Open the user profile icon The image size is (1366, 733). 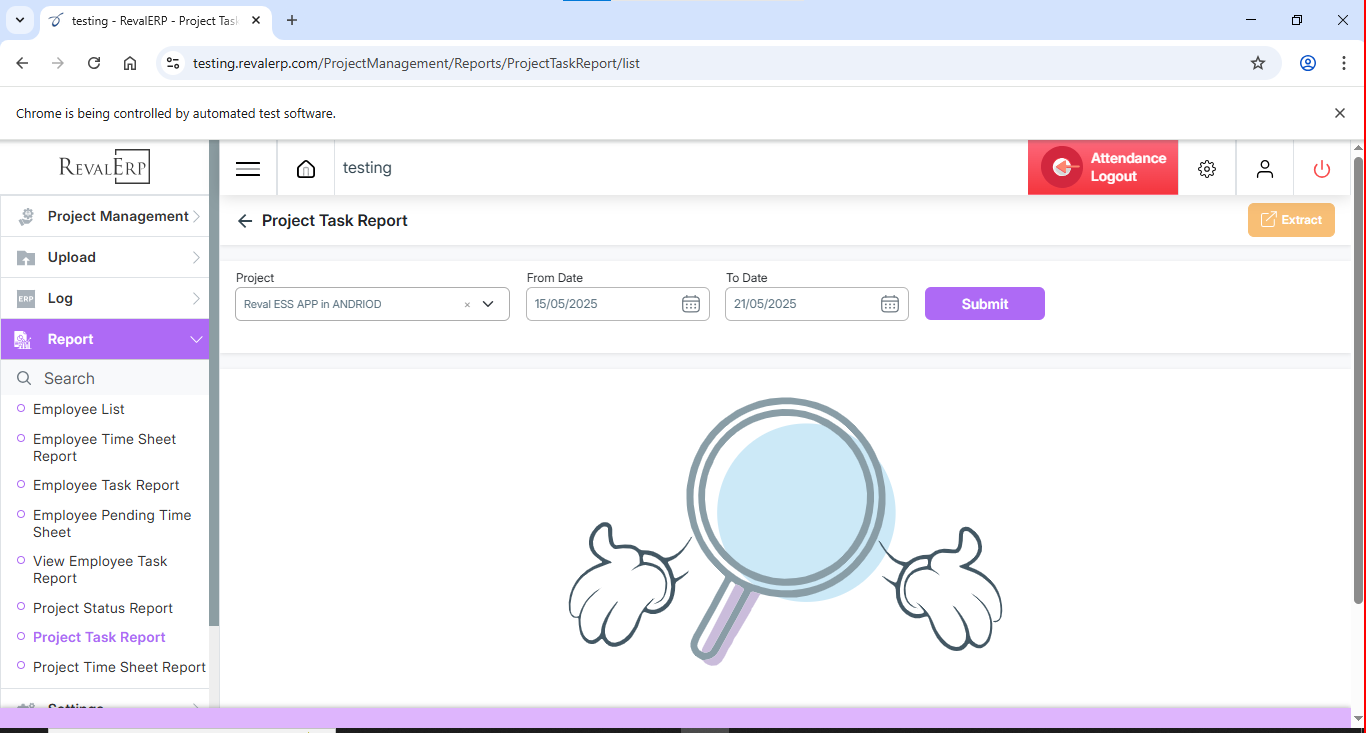[1265, 169]
